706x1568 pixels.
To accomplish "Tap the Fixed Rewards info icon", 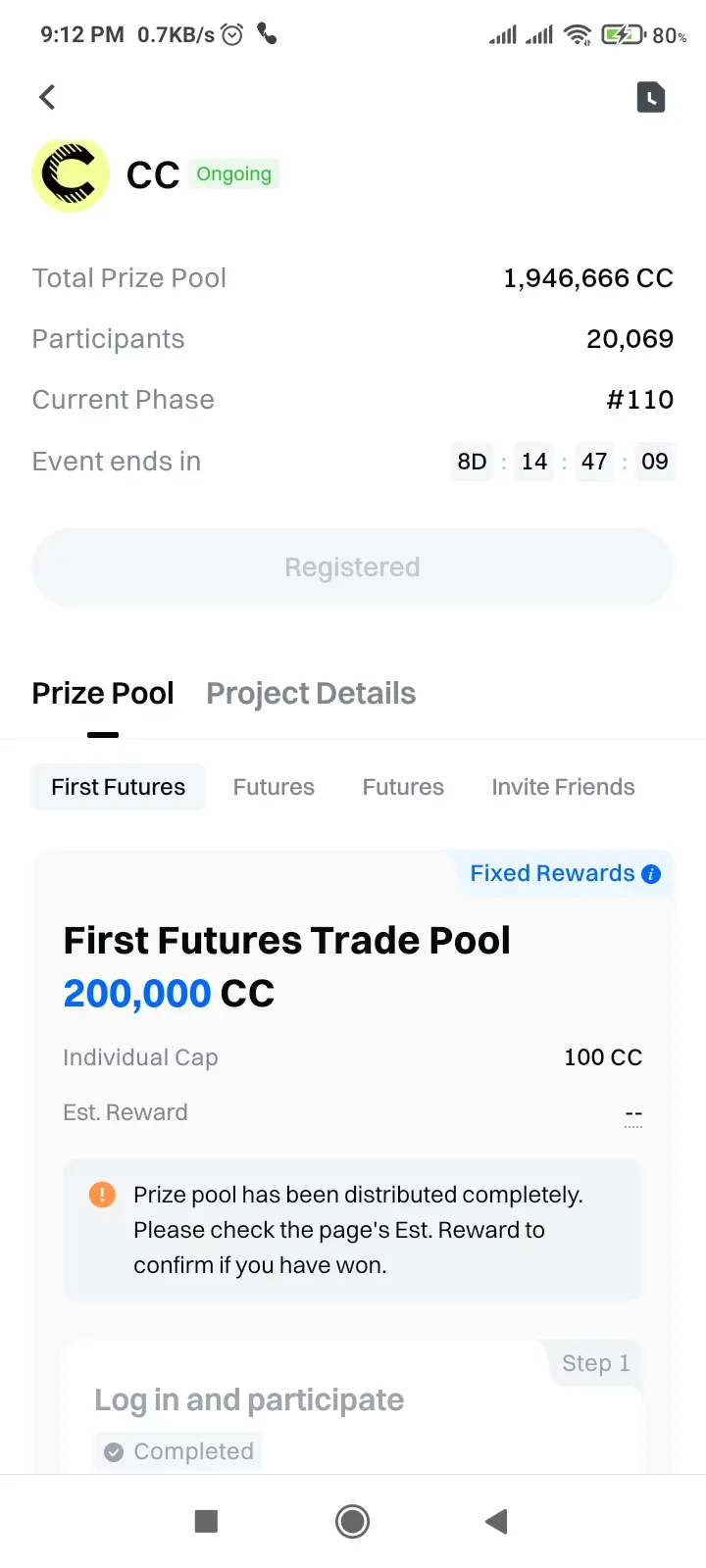I will pos(651,874).
